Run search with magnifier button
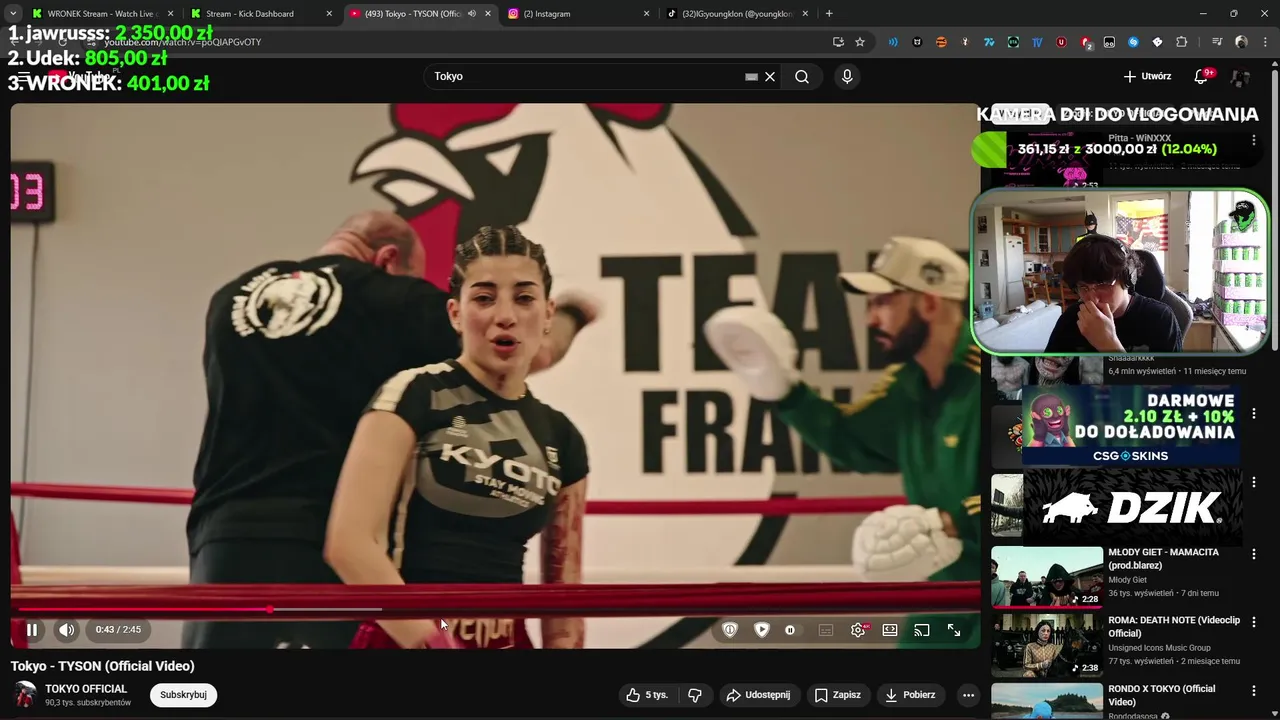The image size is (1280, 720). pyautogui.click(x=802, y=77)
